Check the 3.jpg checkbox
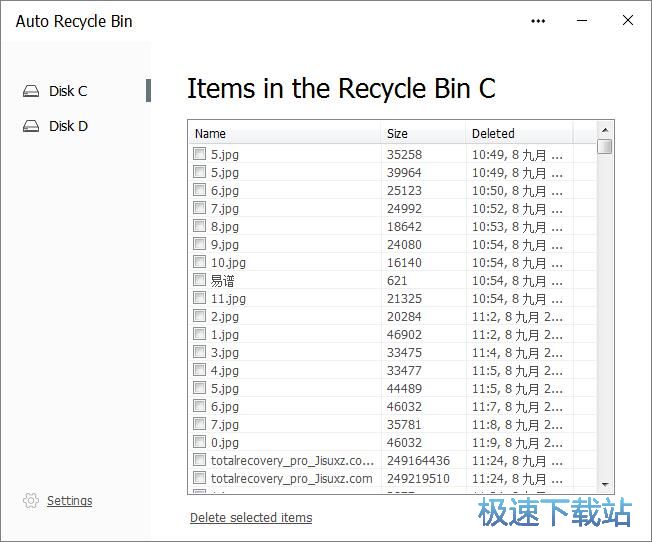 (x=200, y=352)
